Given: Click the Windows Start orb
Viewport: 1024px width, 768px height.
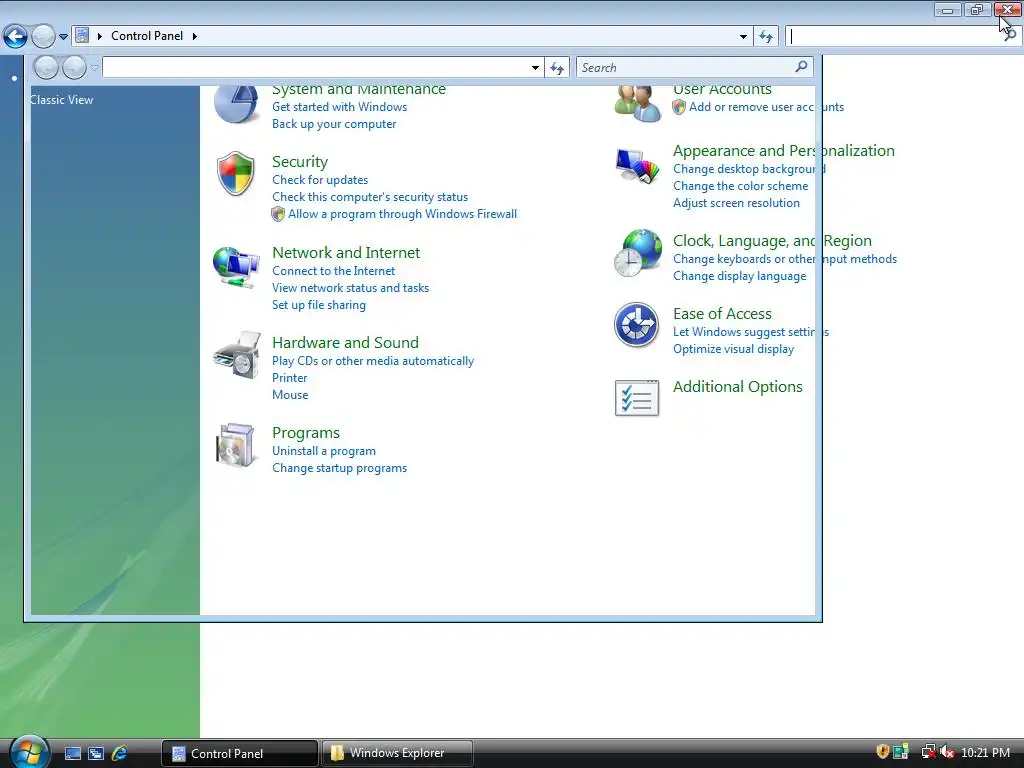Looking at the screenshot, I should (x=29, y=752).
